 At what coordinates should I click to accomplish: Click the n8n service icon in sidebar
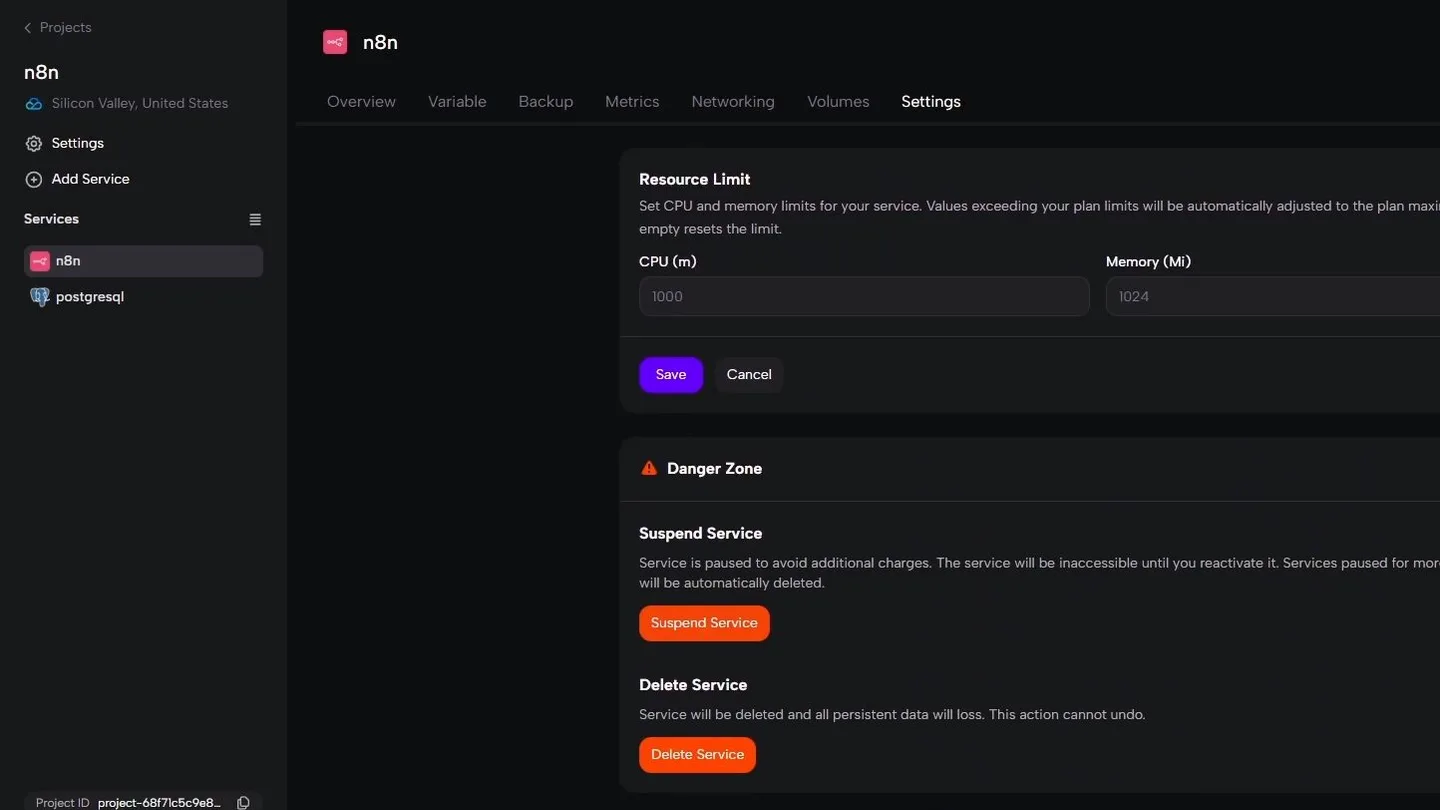[x=40, y=261]
